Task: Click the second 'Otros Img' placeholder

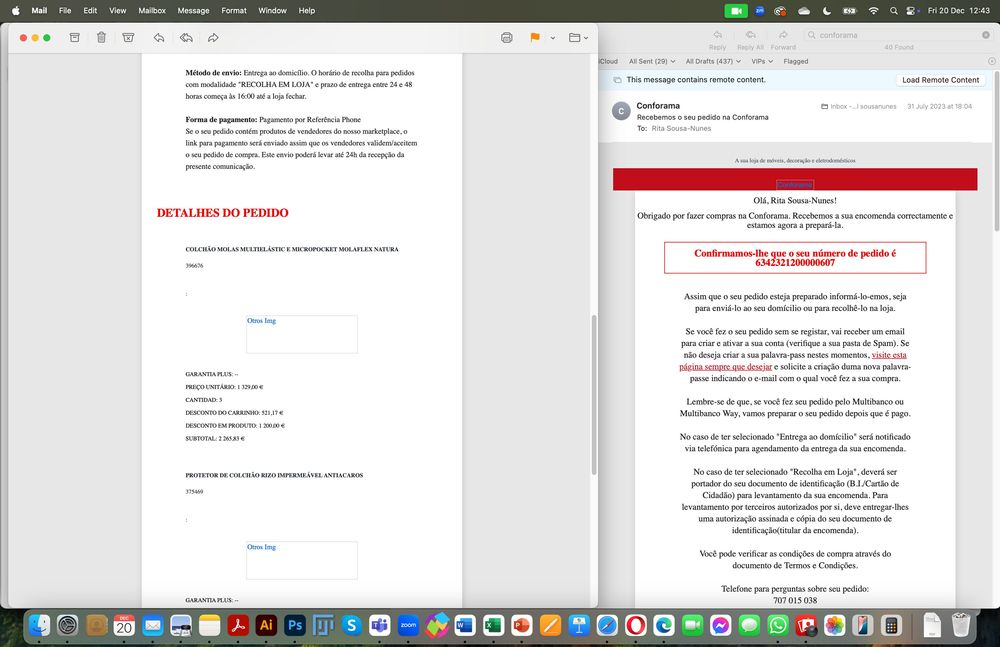Action: (x=302, y=560)
